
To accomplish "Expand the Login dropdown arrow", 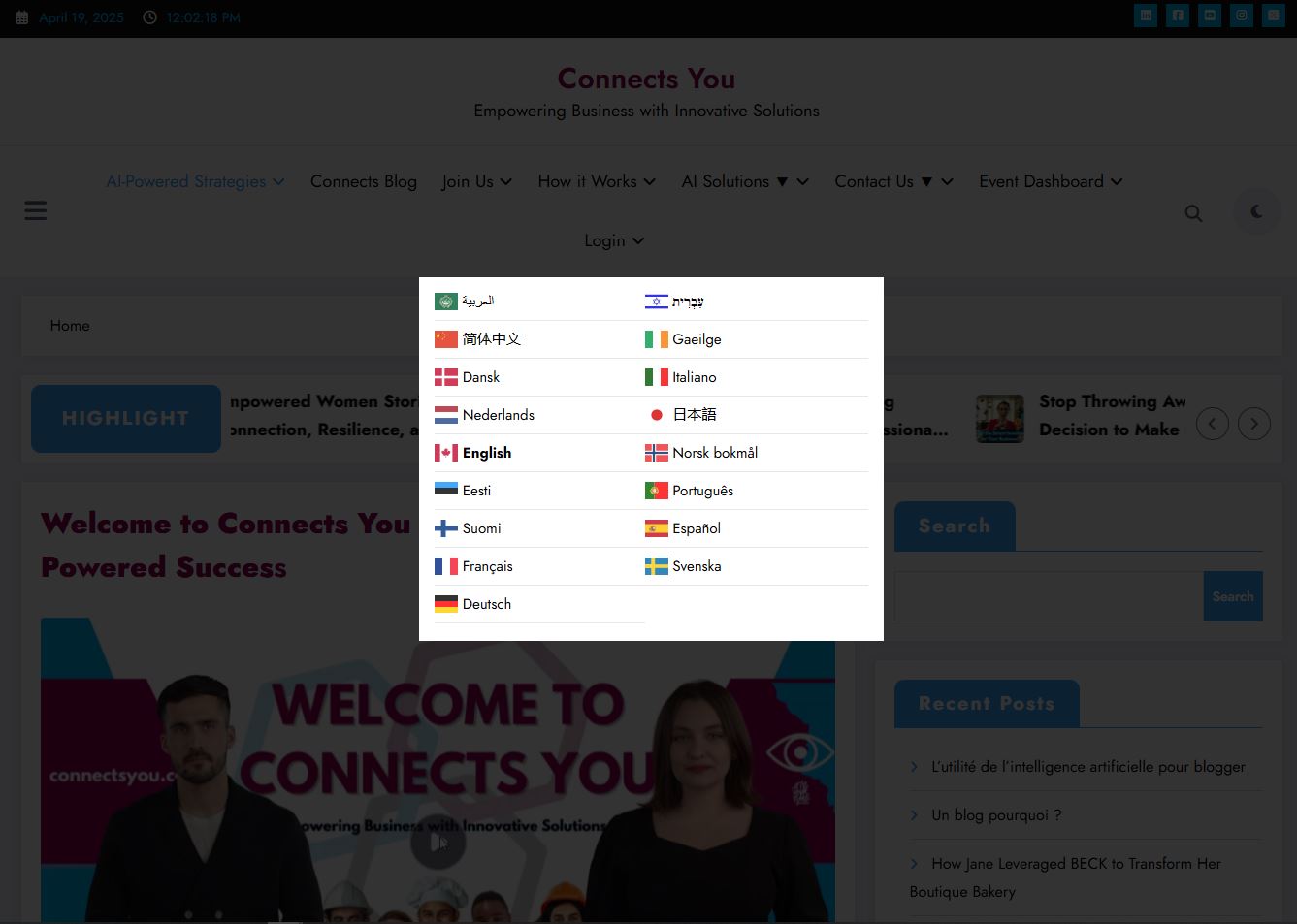I will click(638, 241).
